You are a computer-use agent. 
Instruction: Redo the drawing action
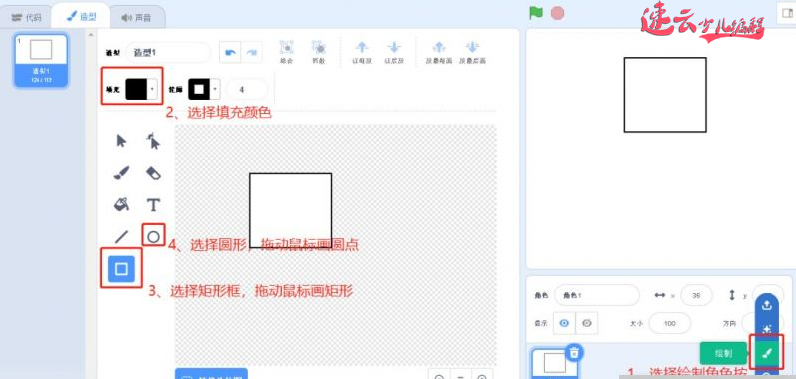click(x=252, y=52)
